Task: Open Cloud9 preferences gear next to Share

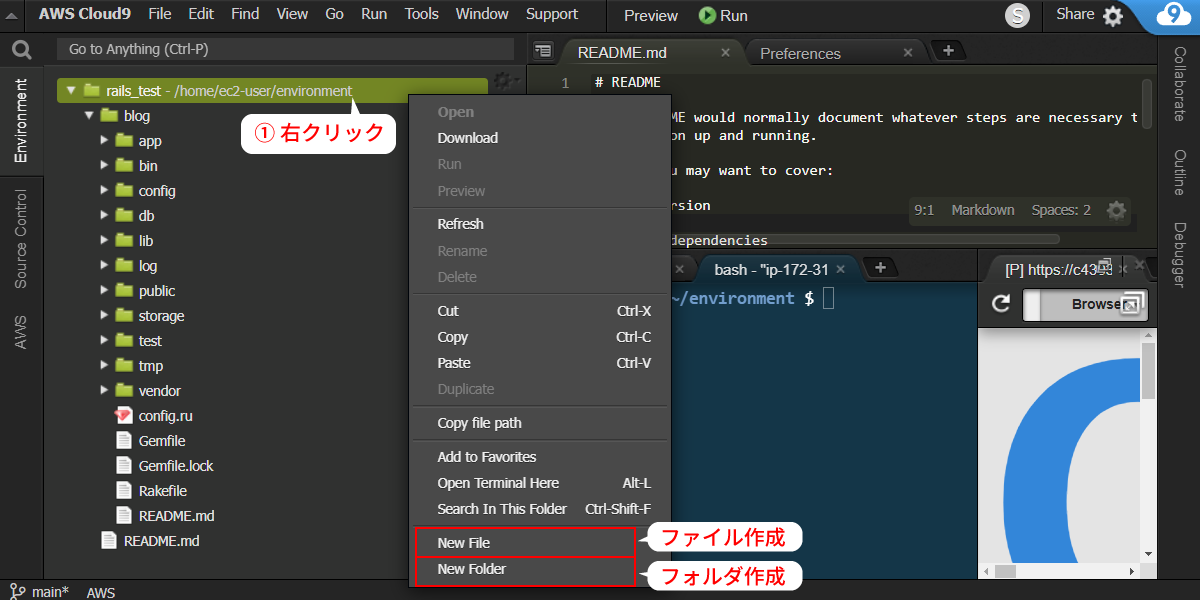Action: 1113,15
